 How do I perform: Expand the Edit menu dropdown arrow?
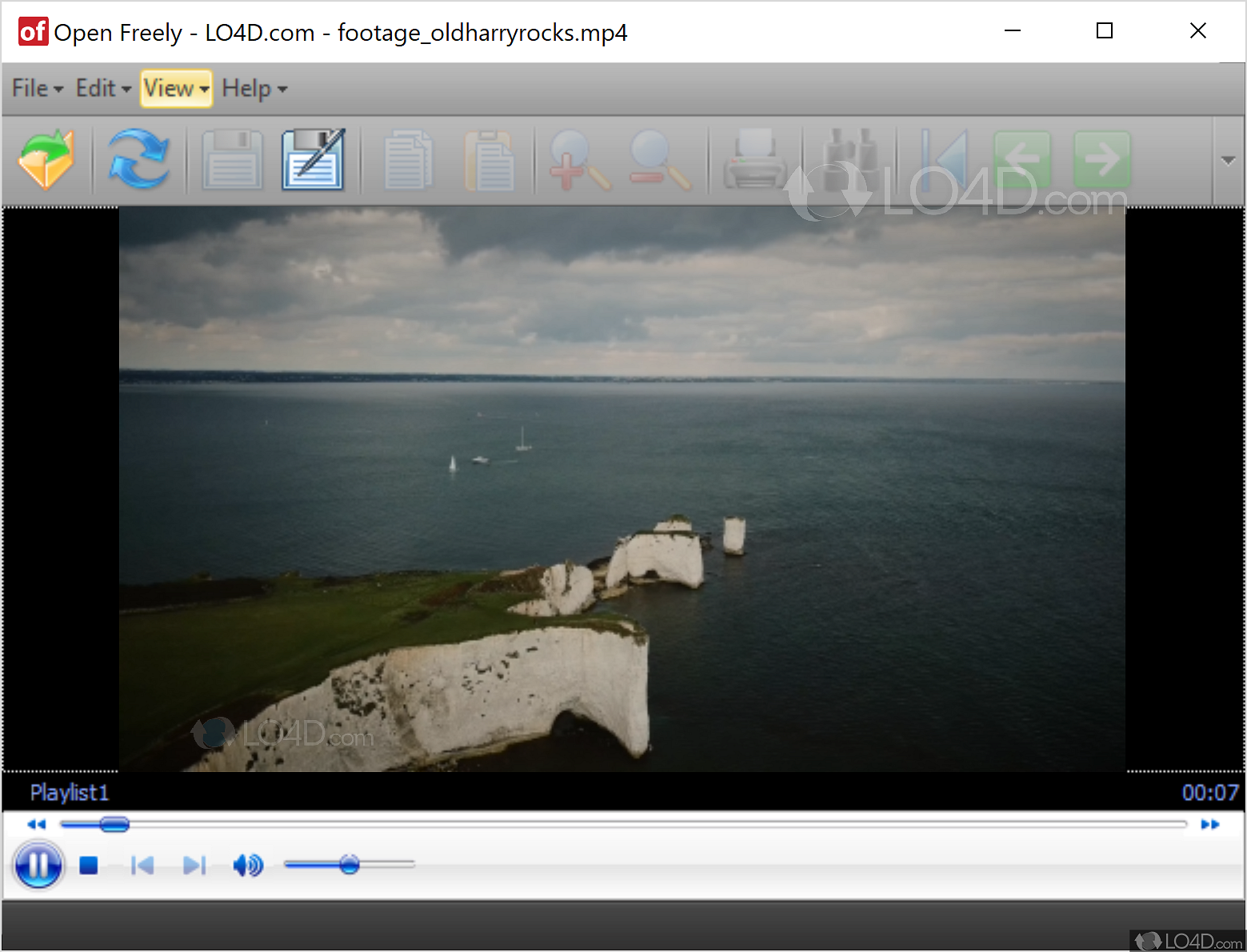click(x=128, y=90)
